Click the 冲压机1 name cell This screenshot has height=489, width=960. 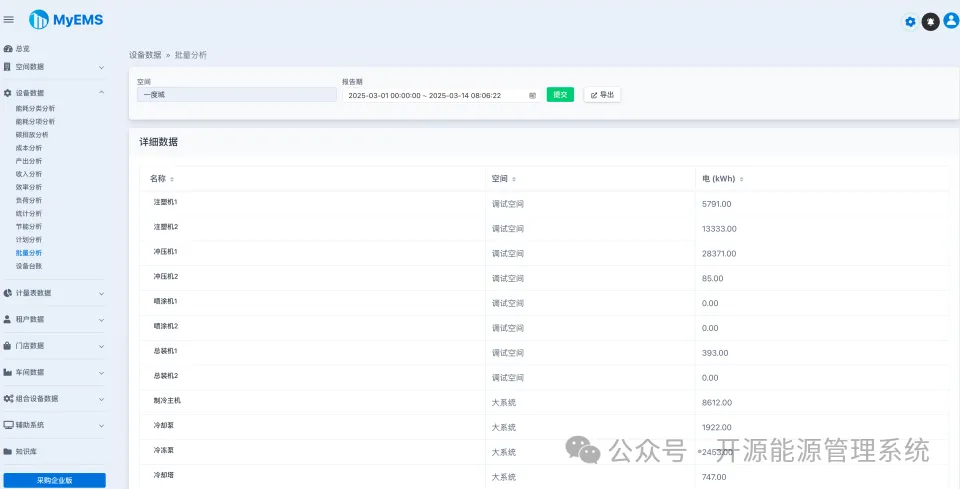[x=166, y=252]
